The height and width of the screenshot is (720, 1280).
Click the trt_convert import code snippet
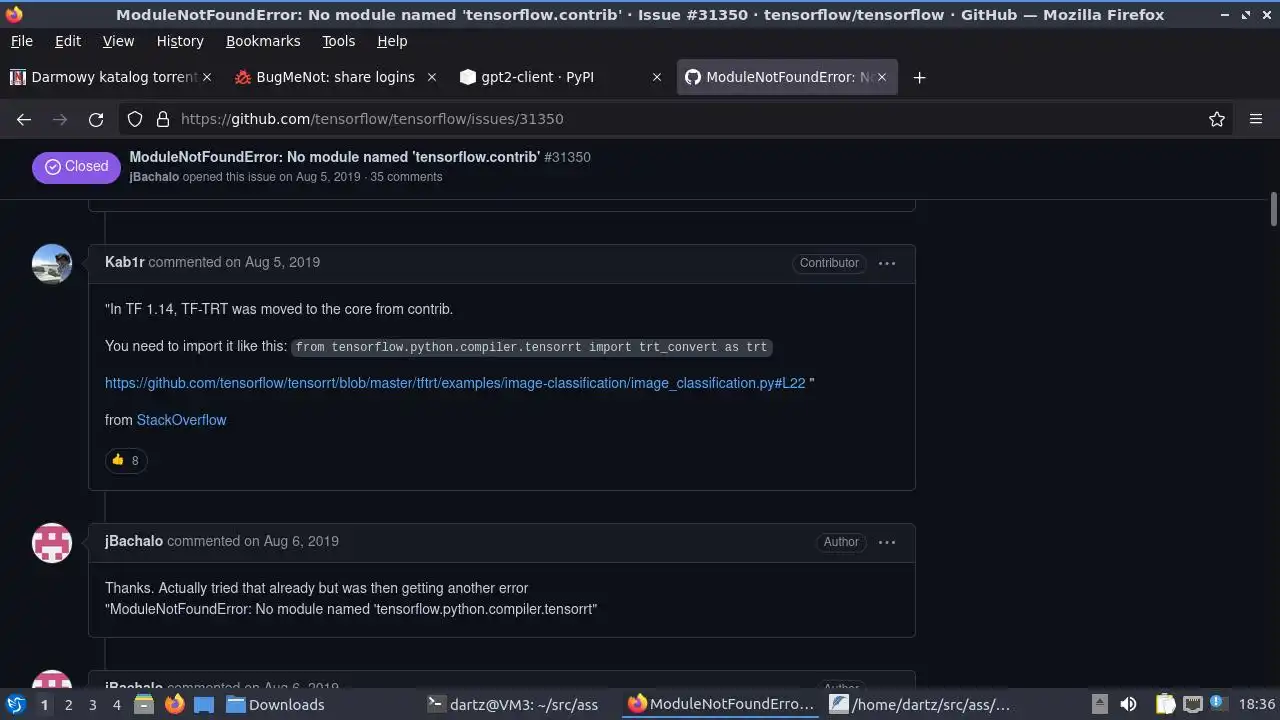pos(532,347)
